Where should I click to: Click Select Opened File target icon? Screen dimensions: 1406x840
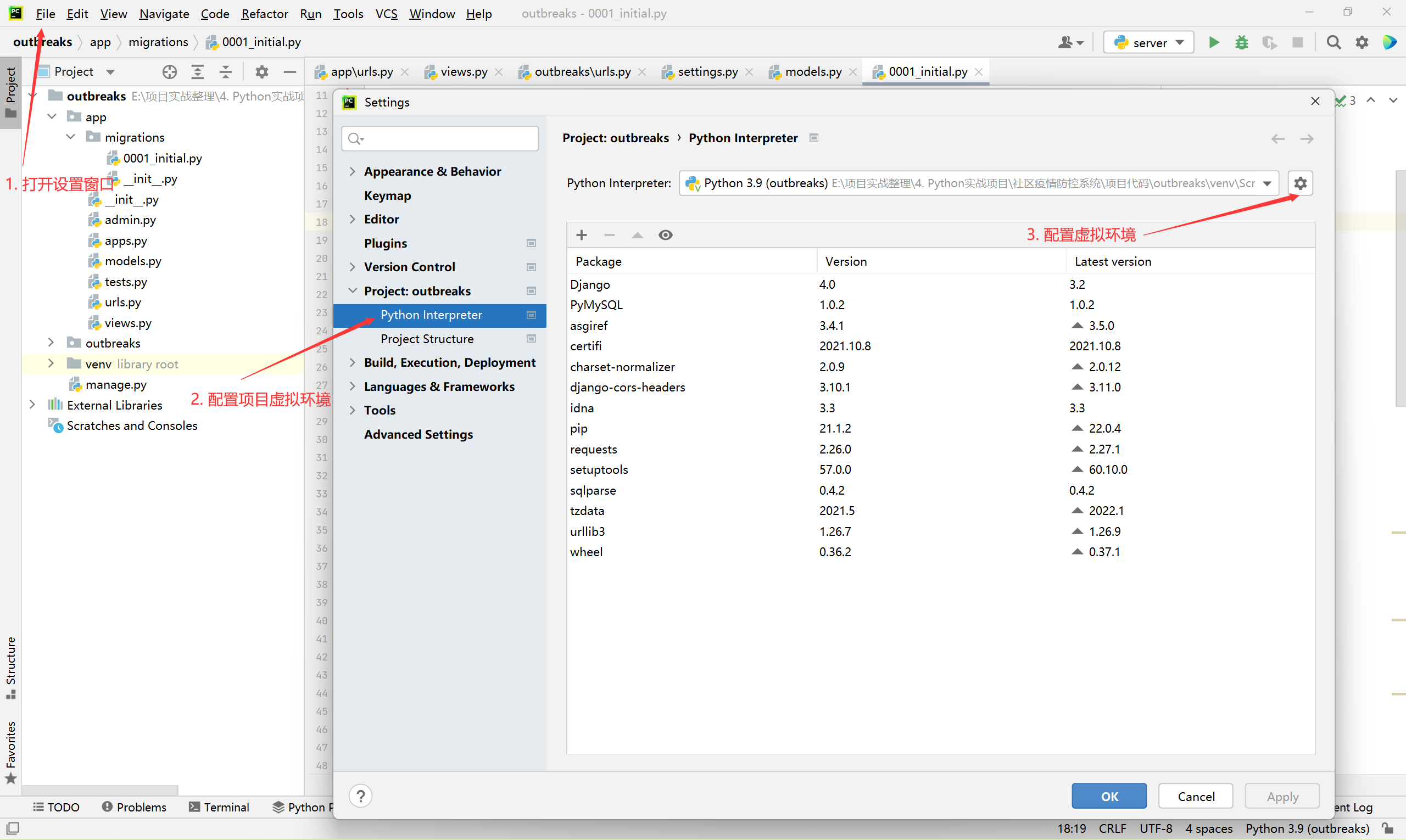(169, 72)
